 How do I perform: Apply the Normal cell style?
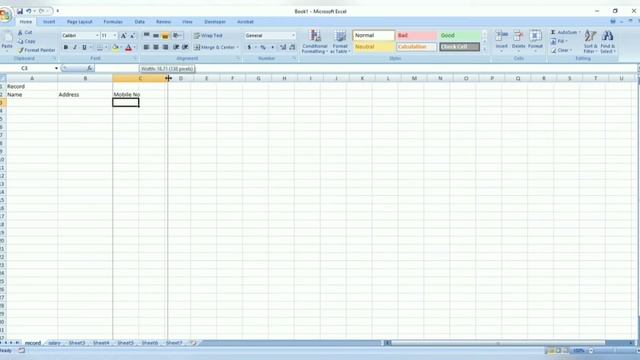373,36
